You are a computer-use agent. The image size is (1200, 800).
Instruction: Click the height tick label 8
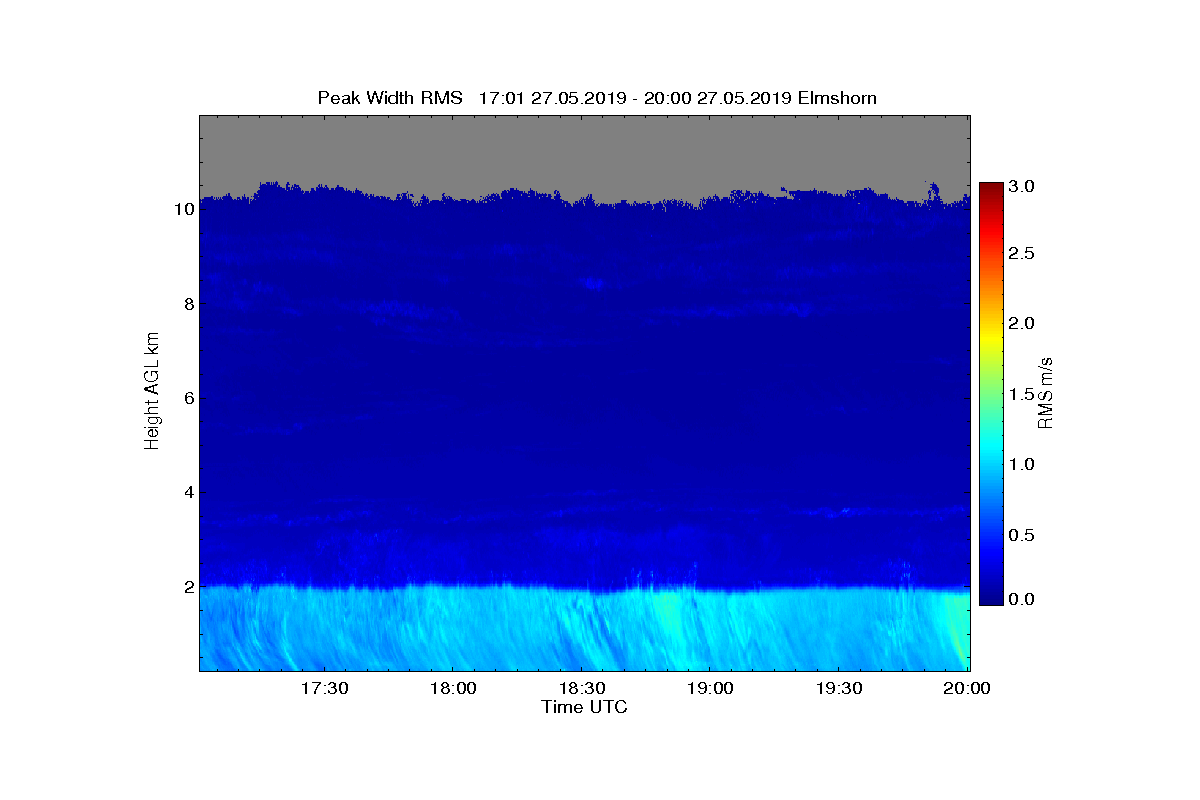coord(187,304)
